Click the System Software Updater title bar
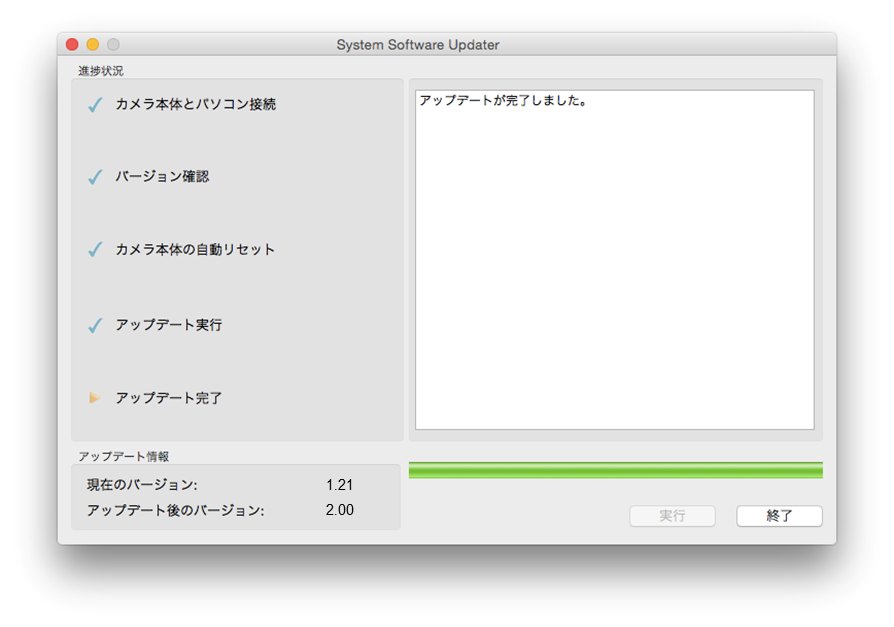This screenshot has width=894, height=627. (x=418, y=44)
